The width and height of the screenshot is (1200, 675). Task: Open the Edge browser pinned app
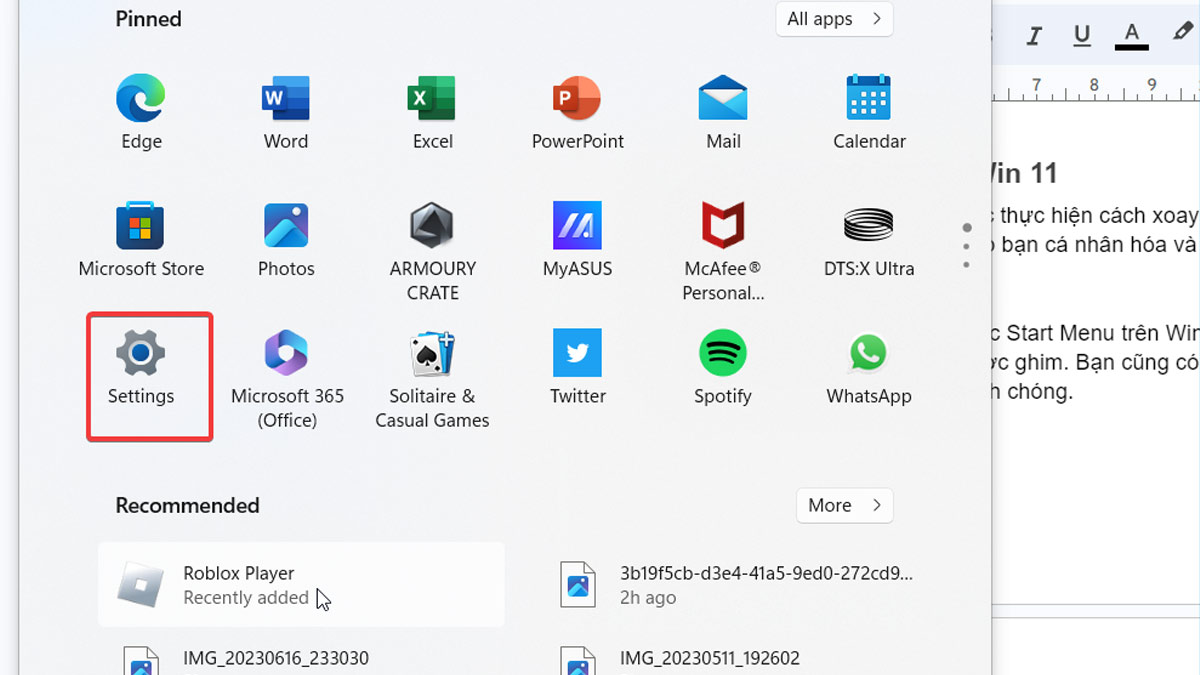141,112
